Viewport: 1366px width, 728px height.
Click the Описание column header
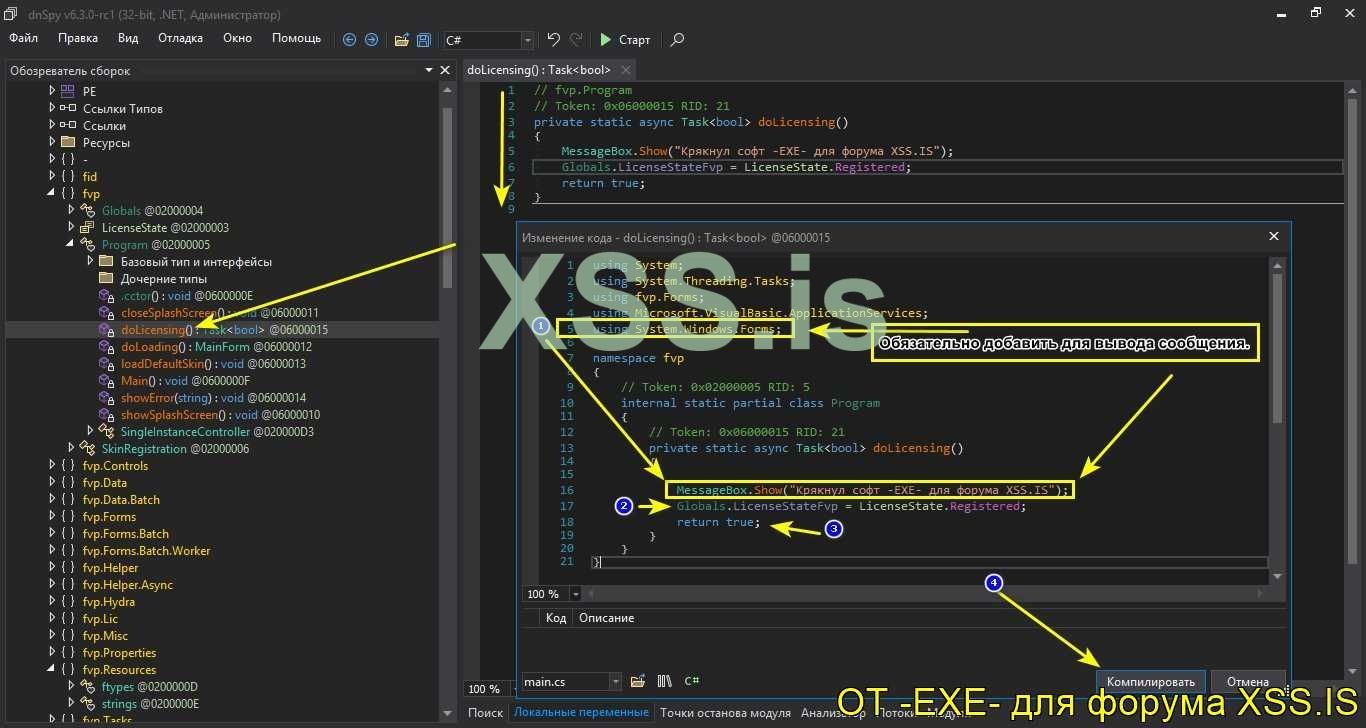click(x=606, y=618)
